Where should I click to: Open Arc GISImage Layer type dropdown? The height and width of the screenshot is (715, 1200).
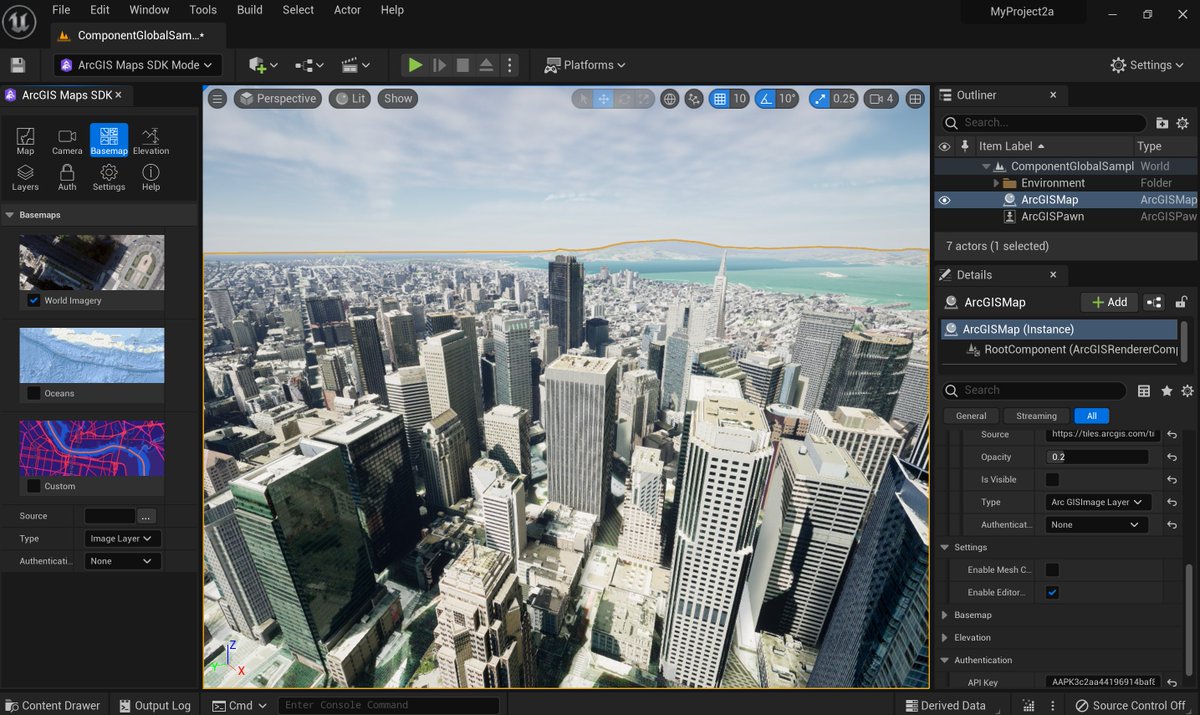1097,502
